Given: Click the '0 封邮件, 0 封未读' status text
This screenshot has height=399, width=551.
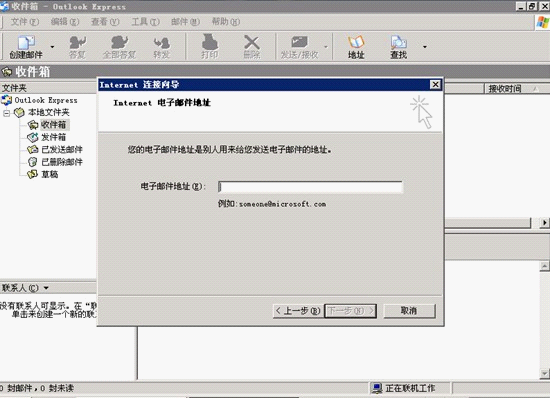Looking at the screenshot, I should pos(37,388).
